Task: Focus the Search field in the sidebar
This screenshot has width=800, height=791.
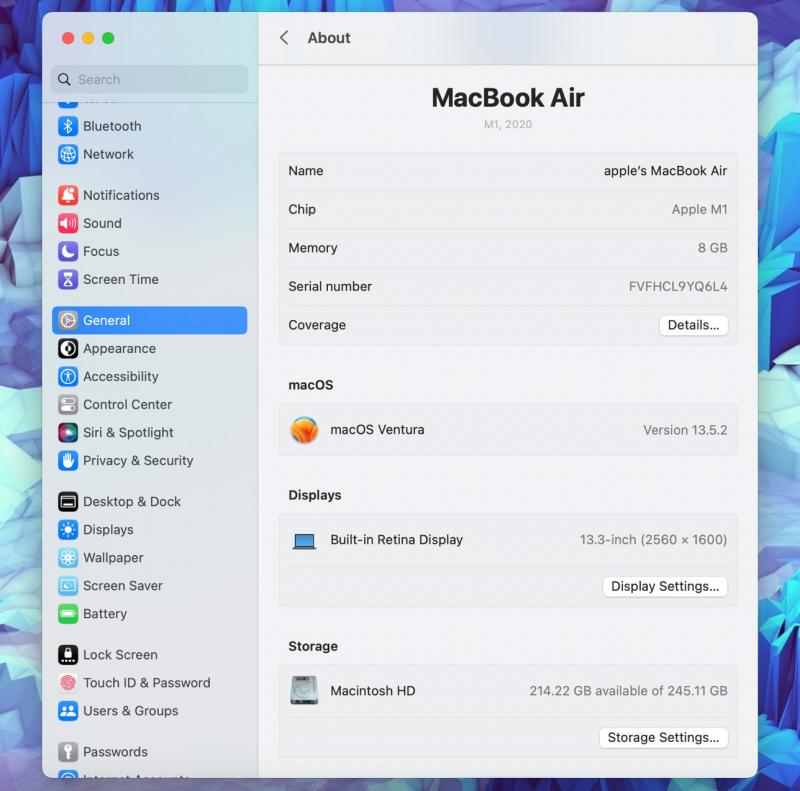Action: 149,80
